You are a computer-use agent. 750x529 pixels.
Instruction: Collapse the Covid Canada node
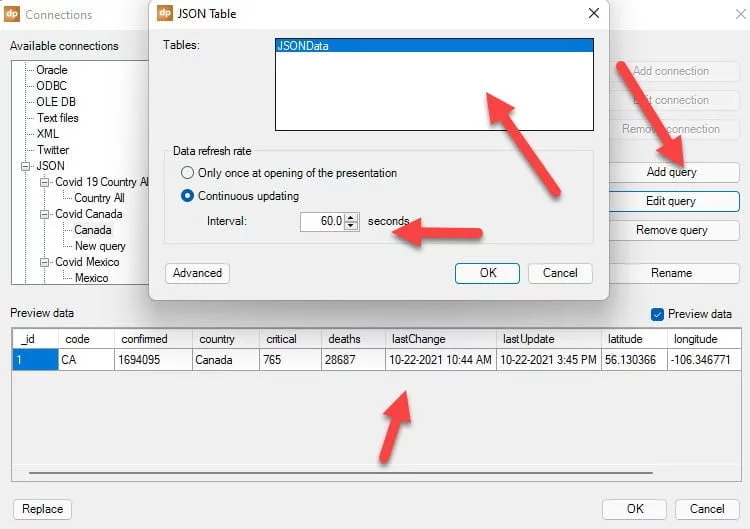44,214
